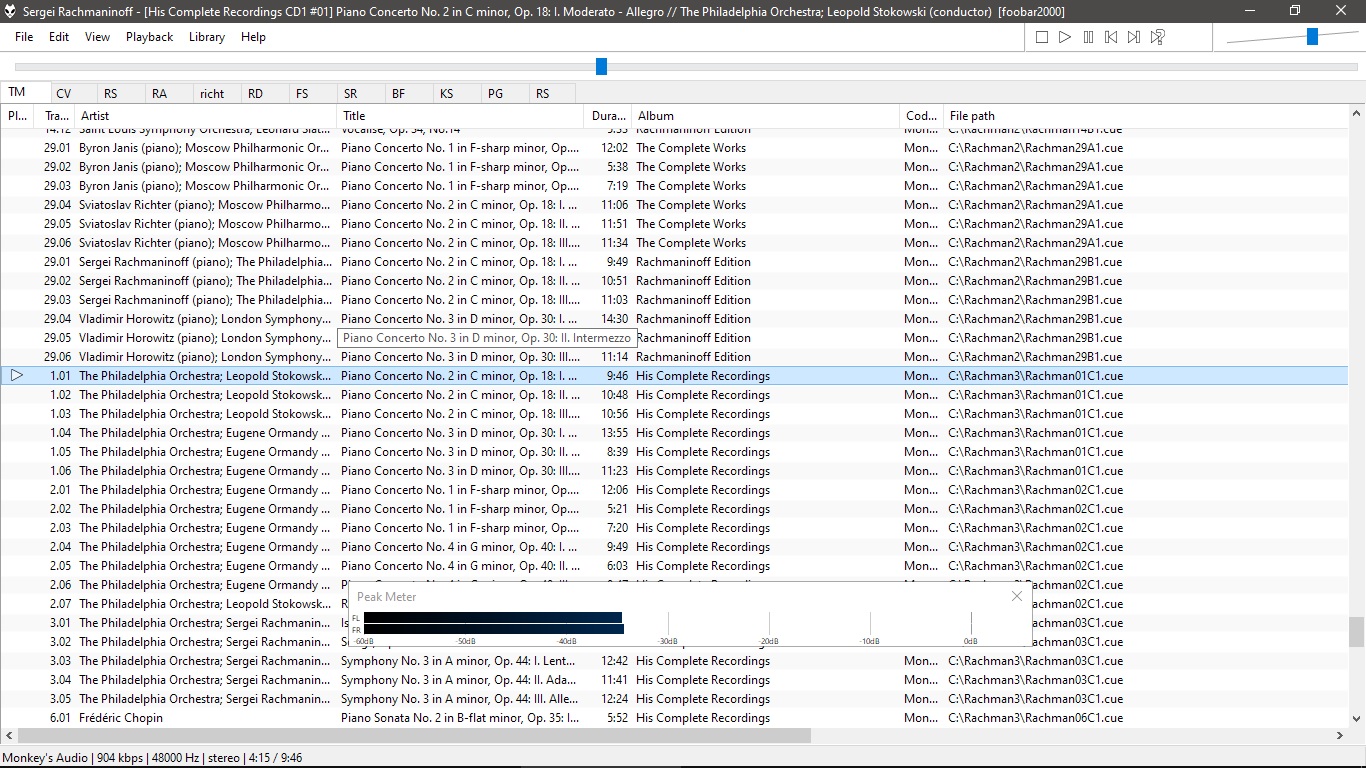Screen dimensions: 1366x768
Task: Open the Library menu
Action: (207, 37)
